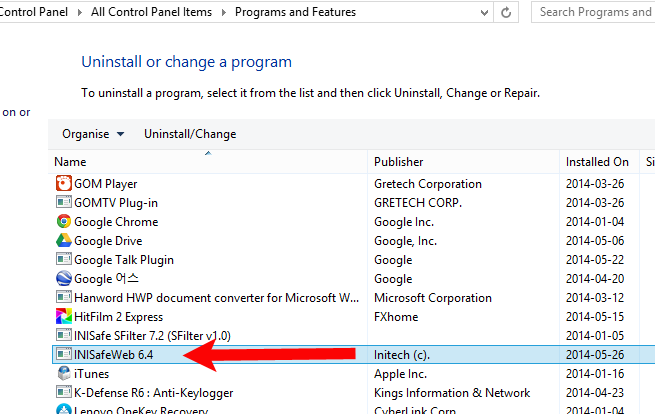Select the Google Chrome entry
Viewport: 655px width, 414px height.
(x=116, y=222)
